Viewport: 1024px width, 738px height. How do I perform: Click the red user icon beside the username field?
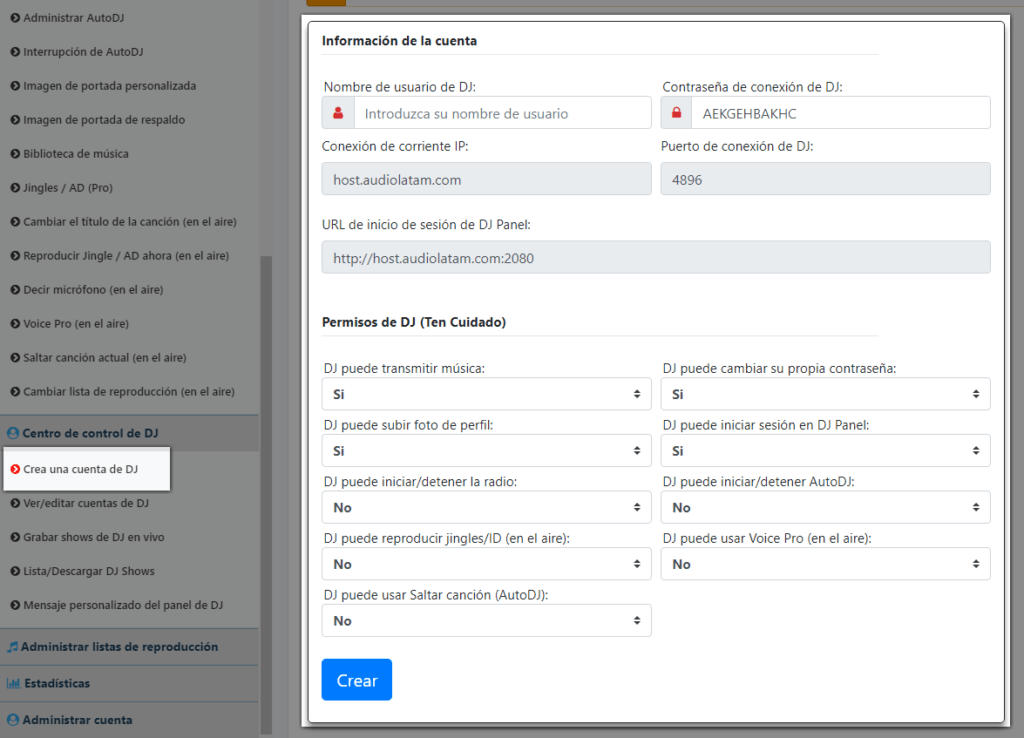coord(338,113)
